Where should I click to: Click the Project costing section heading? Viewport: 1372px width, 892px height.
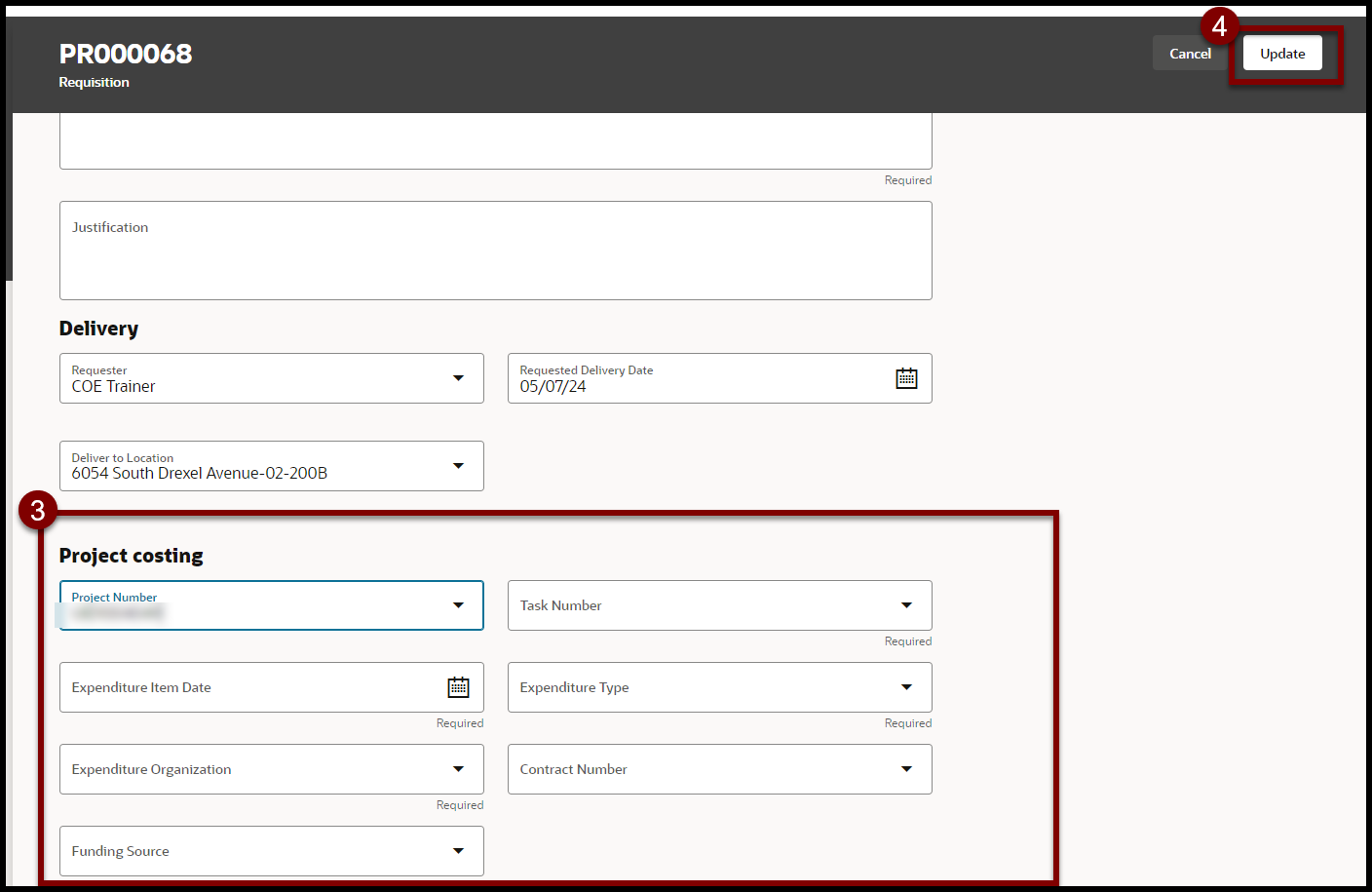pos(131,556)
